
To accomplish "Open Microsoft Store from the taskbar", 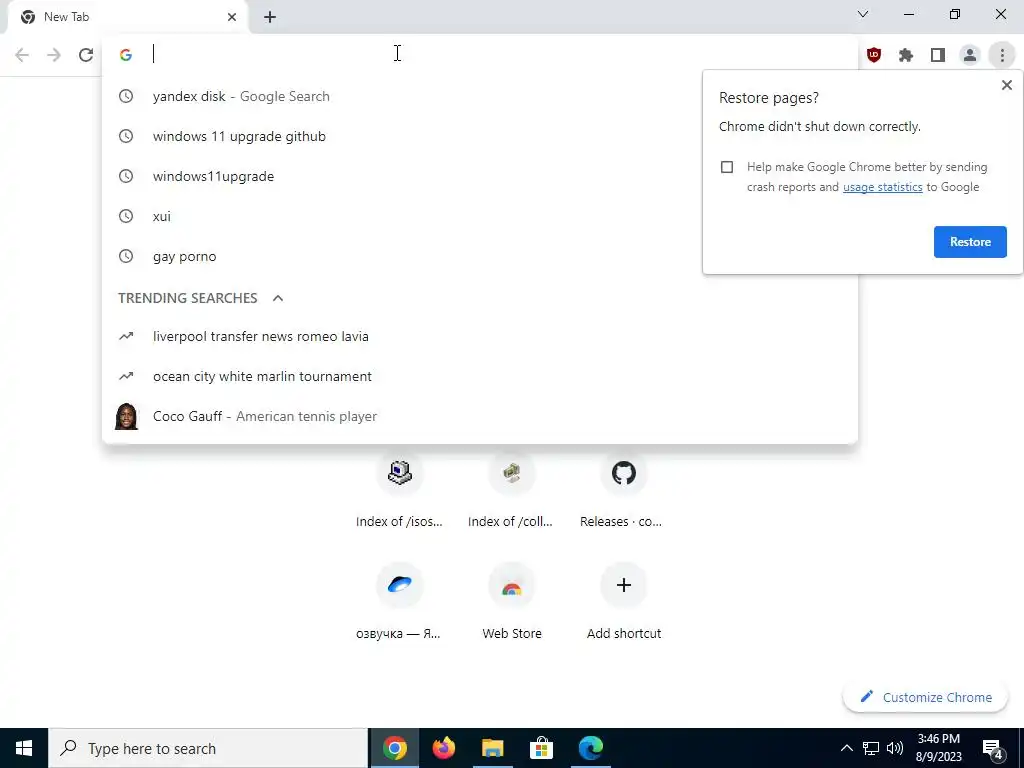I will click(x=541, y=748).
